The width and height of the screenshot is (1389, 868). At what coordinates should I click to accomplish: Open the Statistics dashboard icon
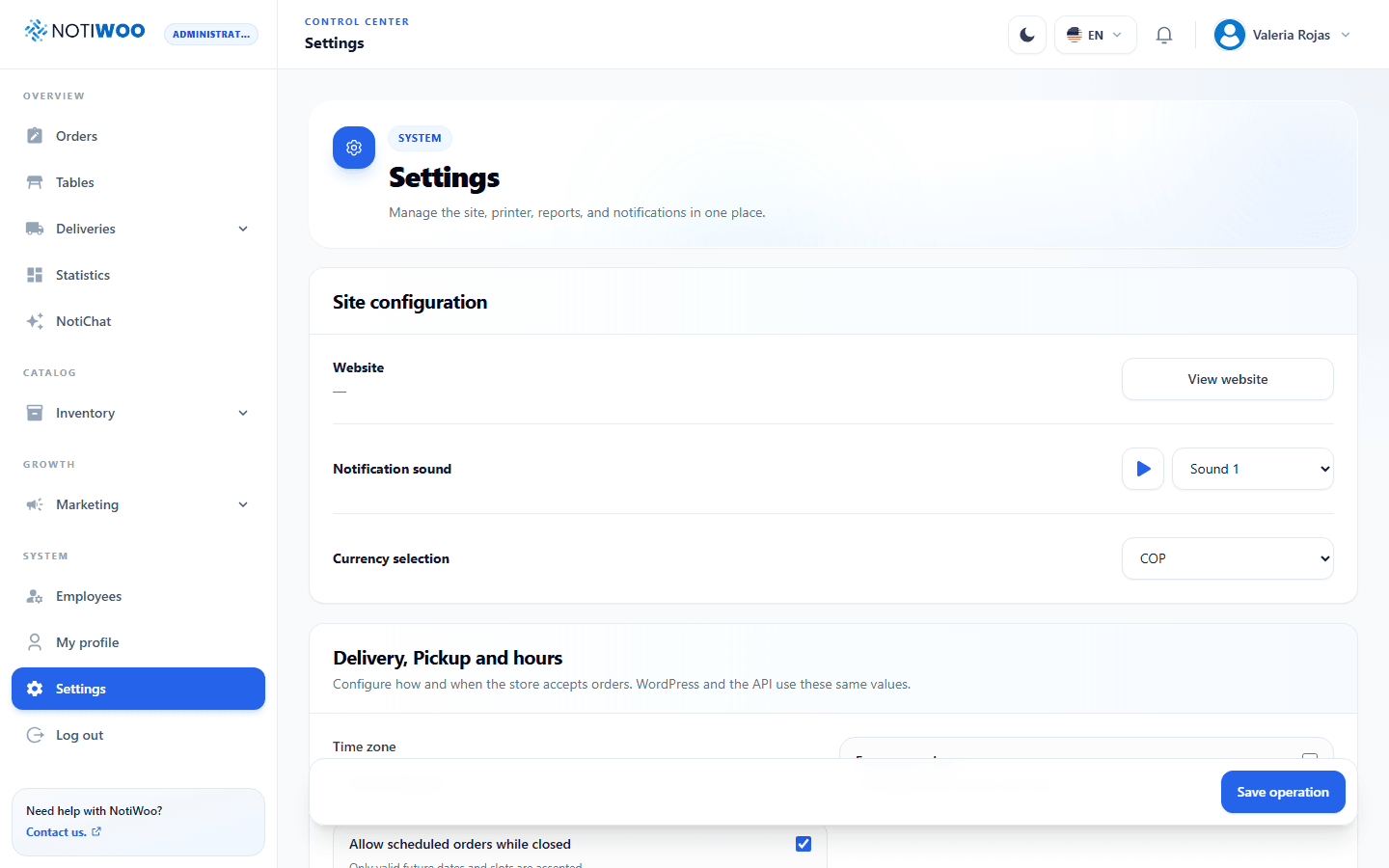tap(35, 275)
